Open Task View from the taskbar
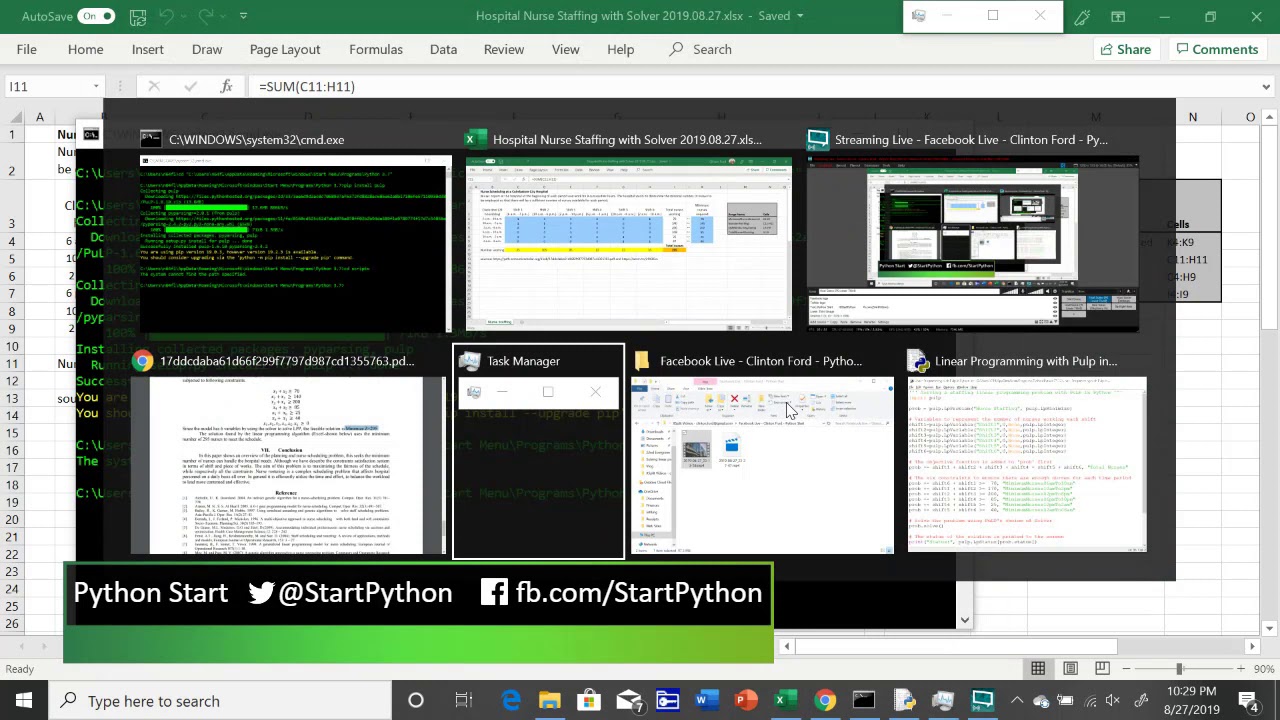The image size is (1280, 720). (463, 700)
